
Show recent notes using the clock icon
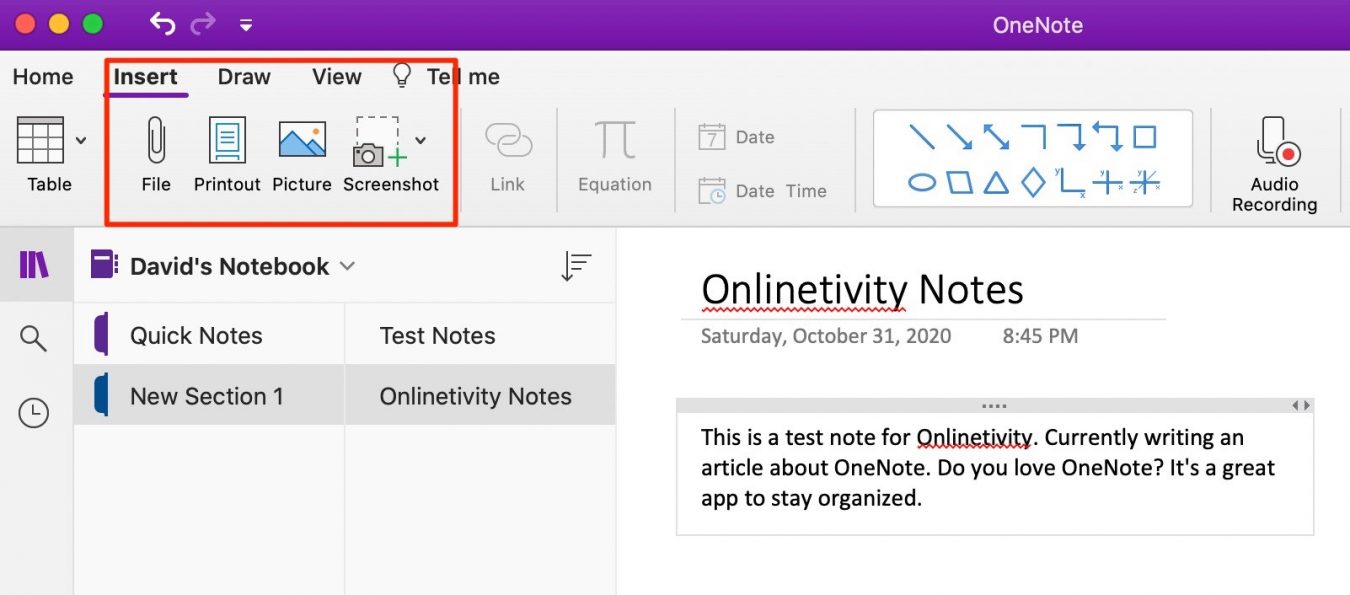tap(35, 412)
